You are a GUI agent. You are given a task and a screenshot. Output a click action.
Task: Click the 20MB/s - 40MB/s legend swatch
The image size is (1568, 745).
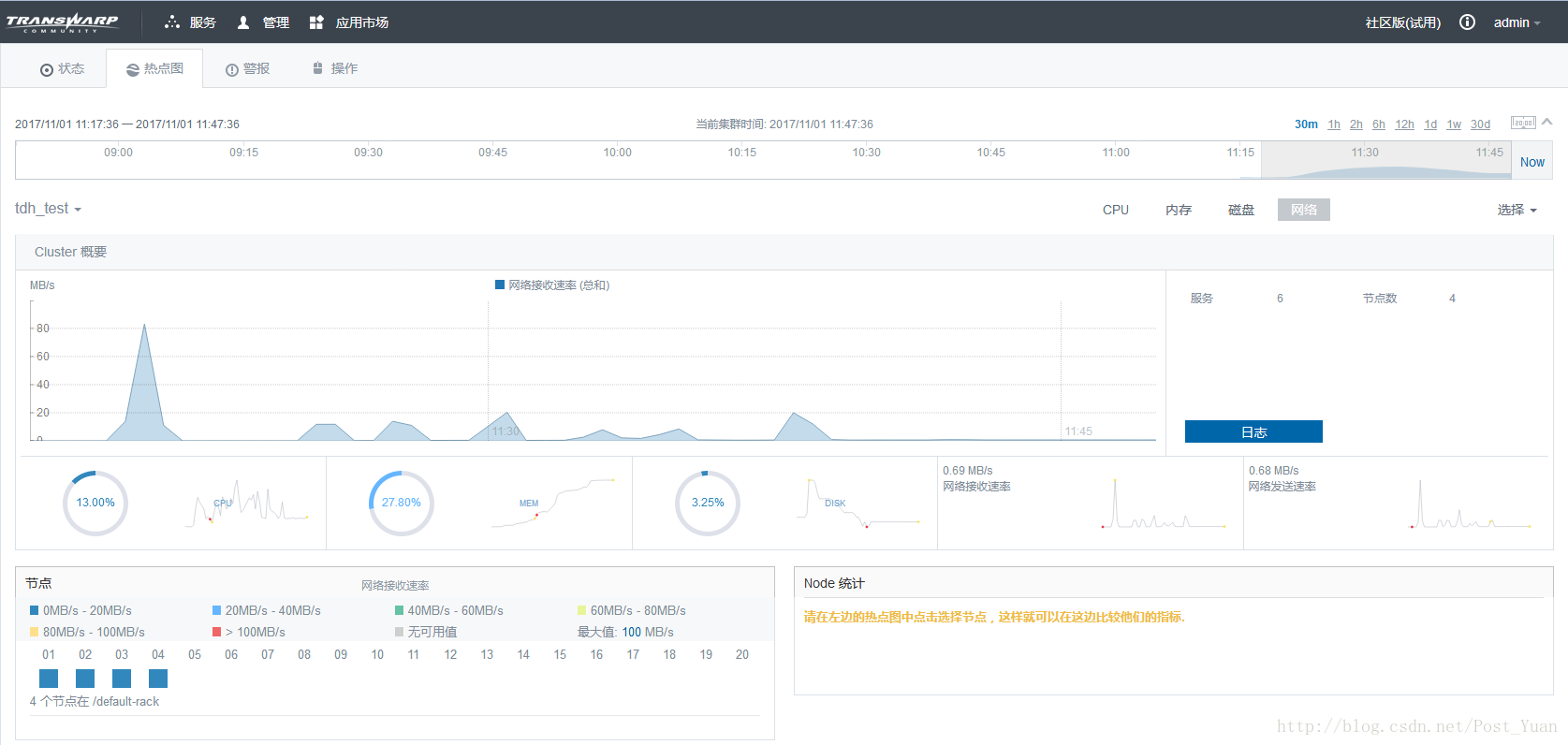217,610
